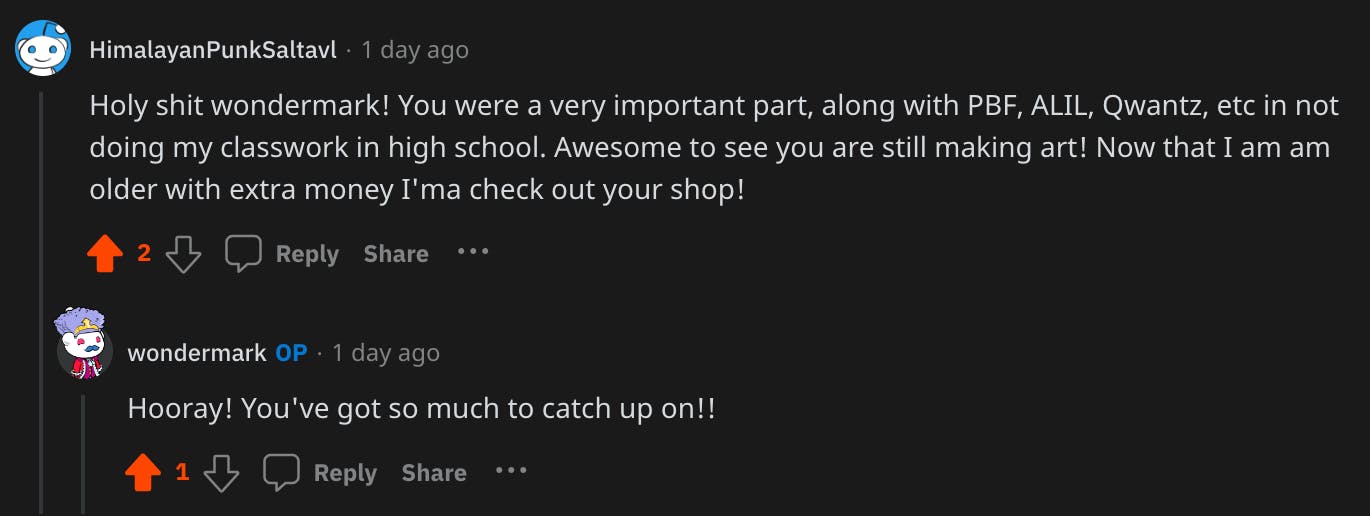Share HimalayanPunkSaltavl's comment
The image size is (1370, 516).
point(396,254)
